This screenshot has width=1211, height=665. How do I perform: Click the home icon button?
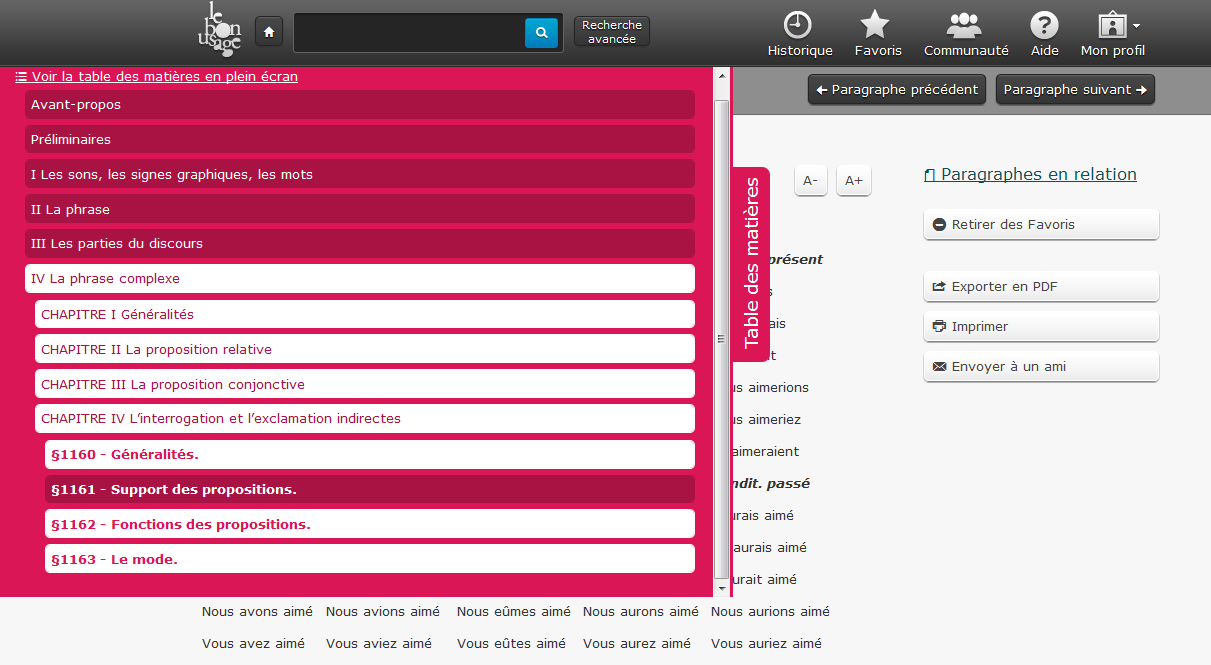coord(268,32)
